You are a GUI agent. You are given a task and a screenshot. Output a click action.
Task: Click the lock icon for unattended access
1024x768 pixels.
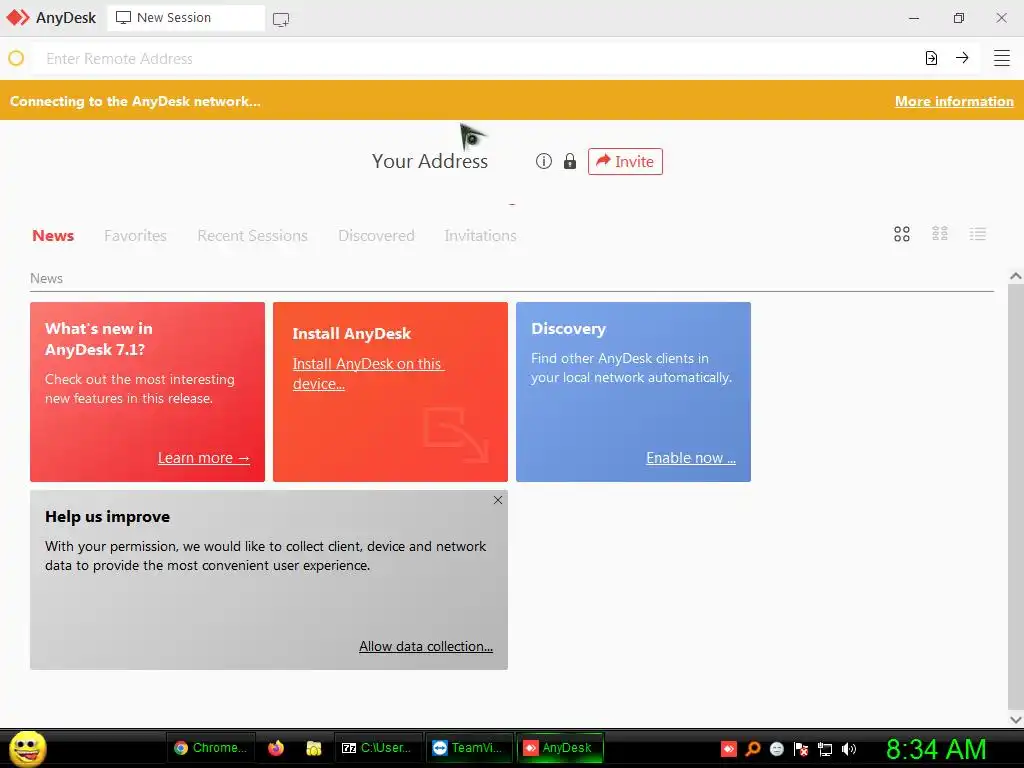pyautogui.click(x=570, y=161)
